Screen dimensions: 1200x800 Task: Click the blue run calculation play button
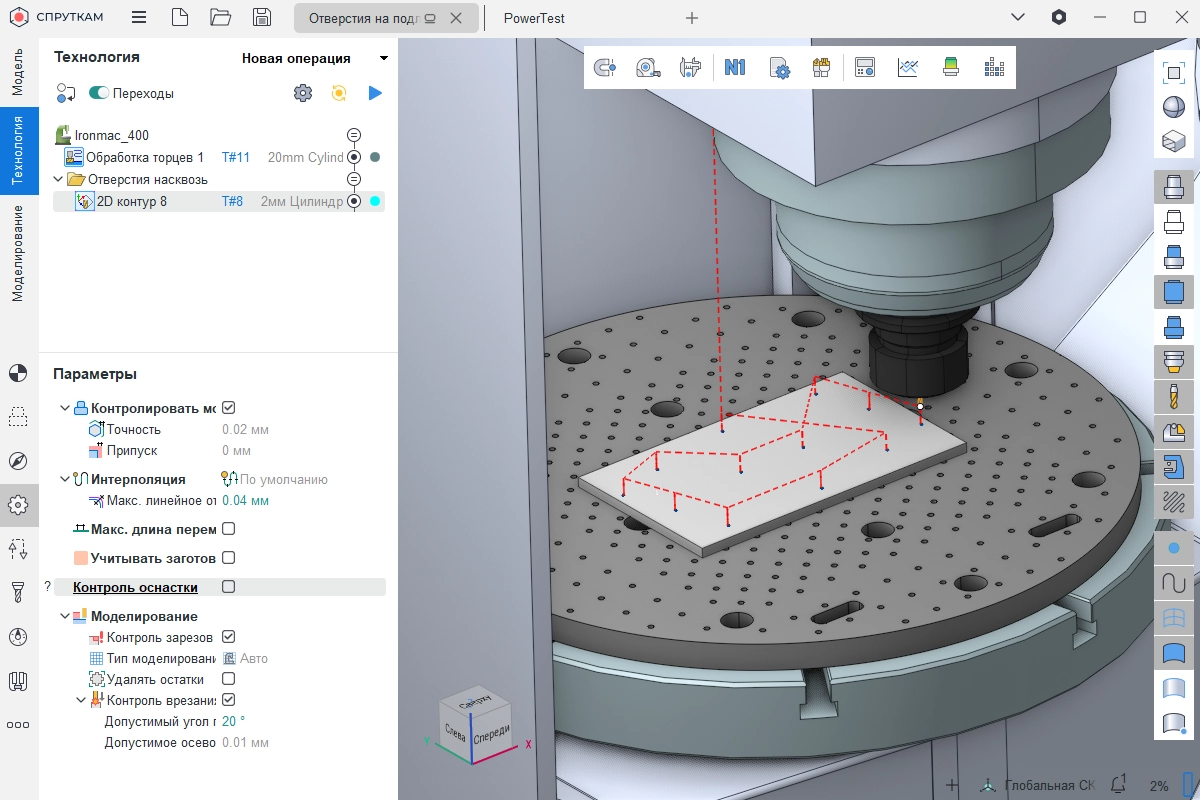tap(375, 93)
